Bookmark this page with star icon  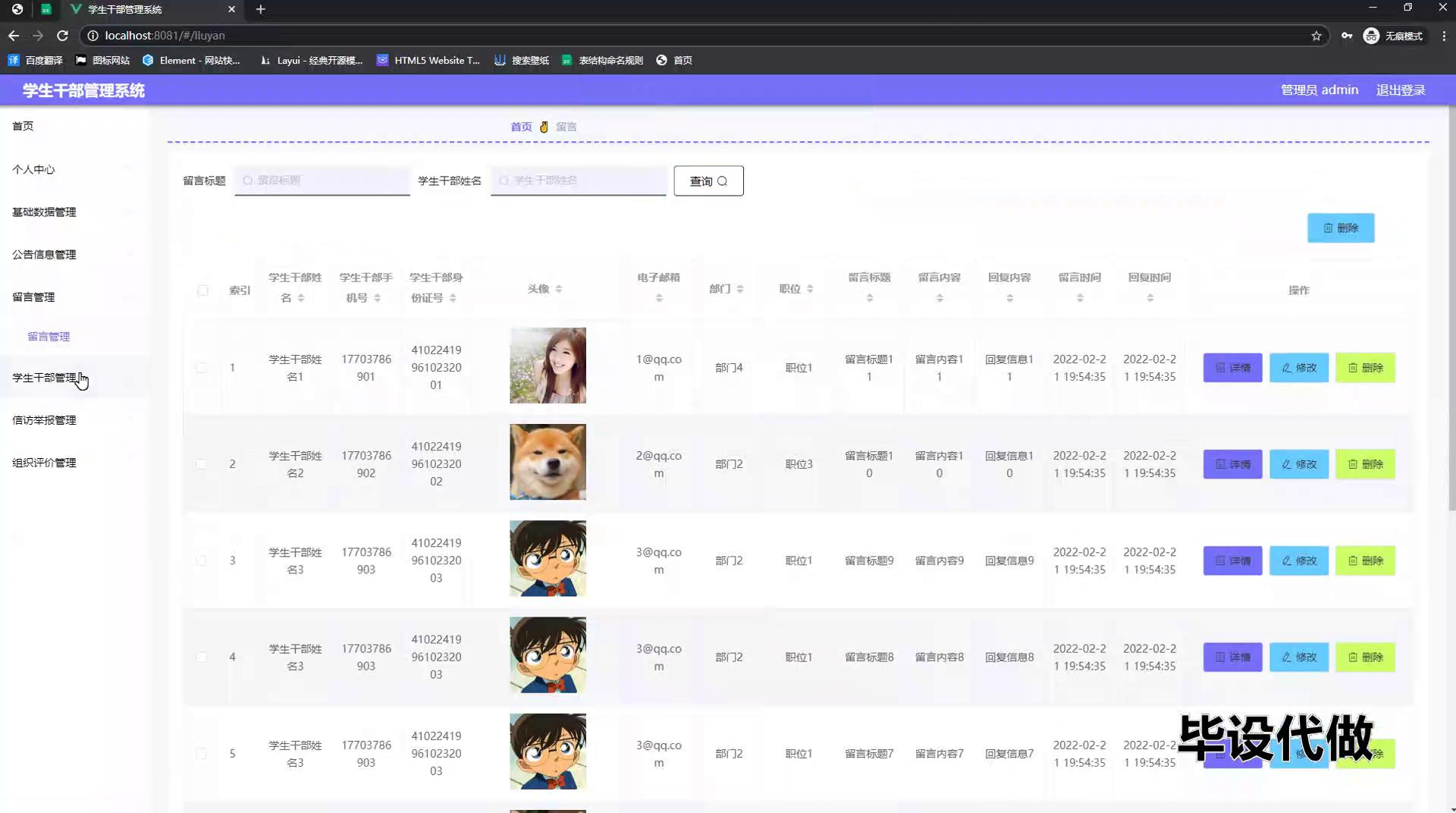pos(1316,36)
